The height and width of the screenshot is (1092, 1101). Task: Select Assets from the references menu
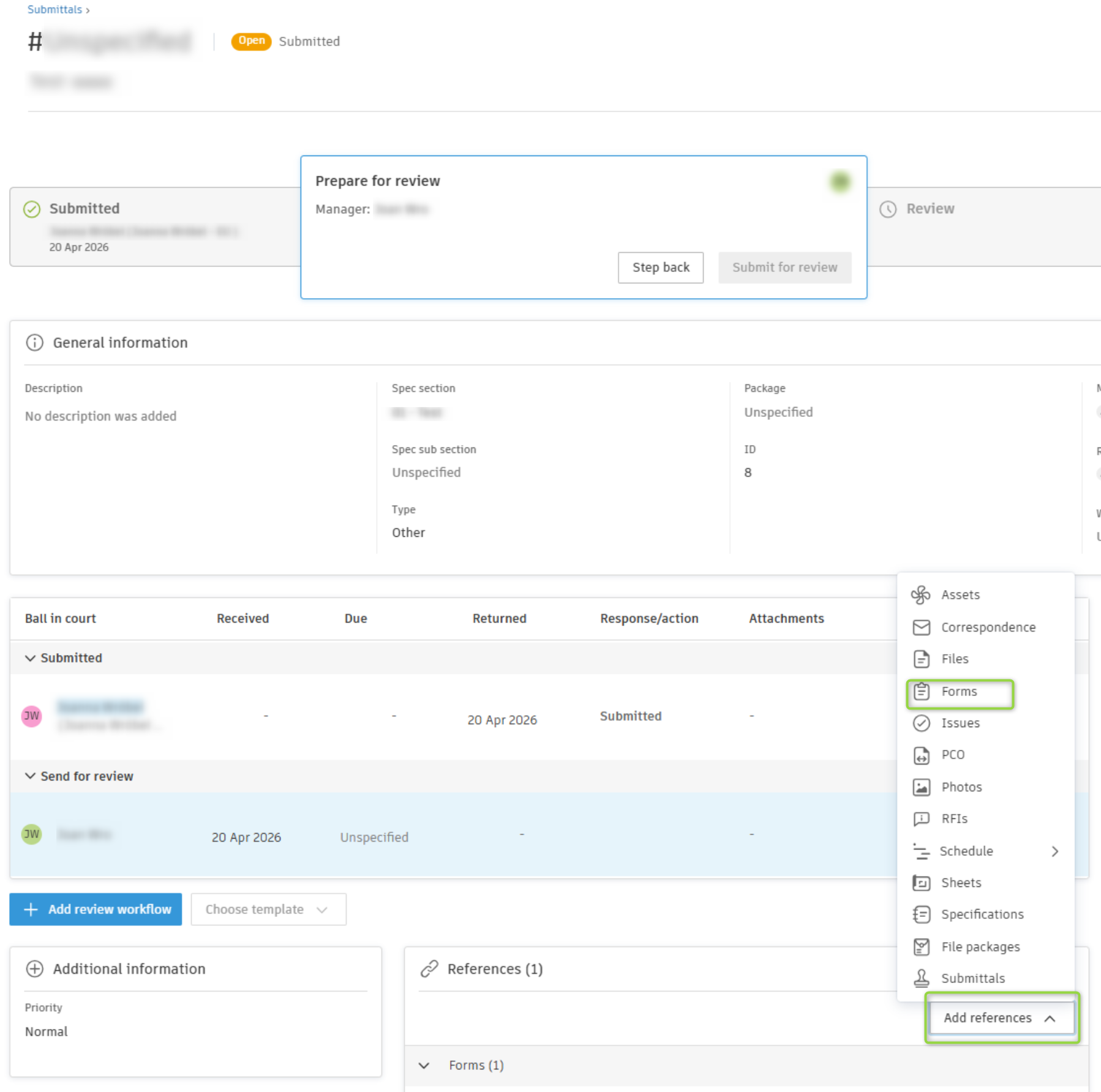coord(986,594)
